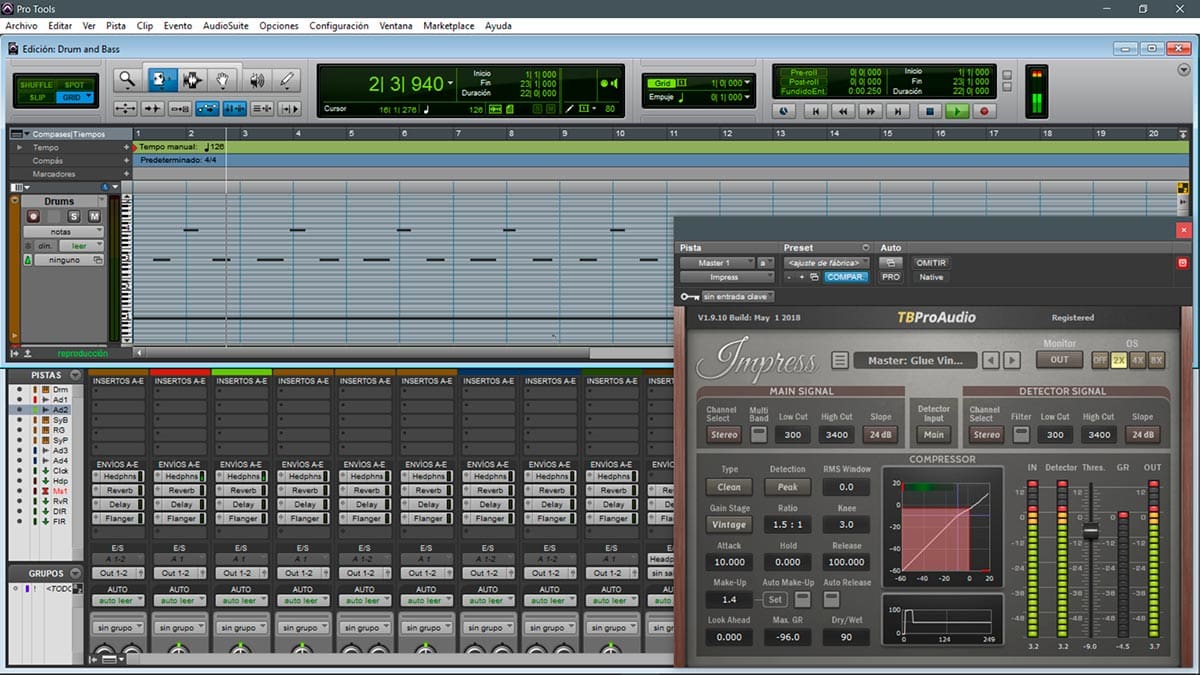Enable SLIP edit mode

click(x=36, y=97)
